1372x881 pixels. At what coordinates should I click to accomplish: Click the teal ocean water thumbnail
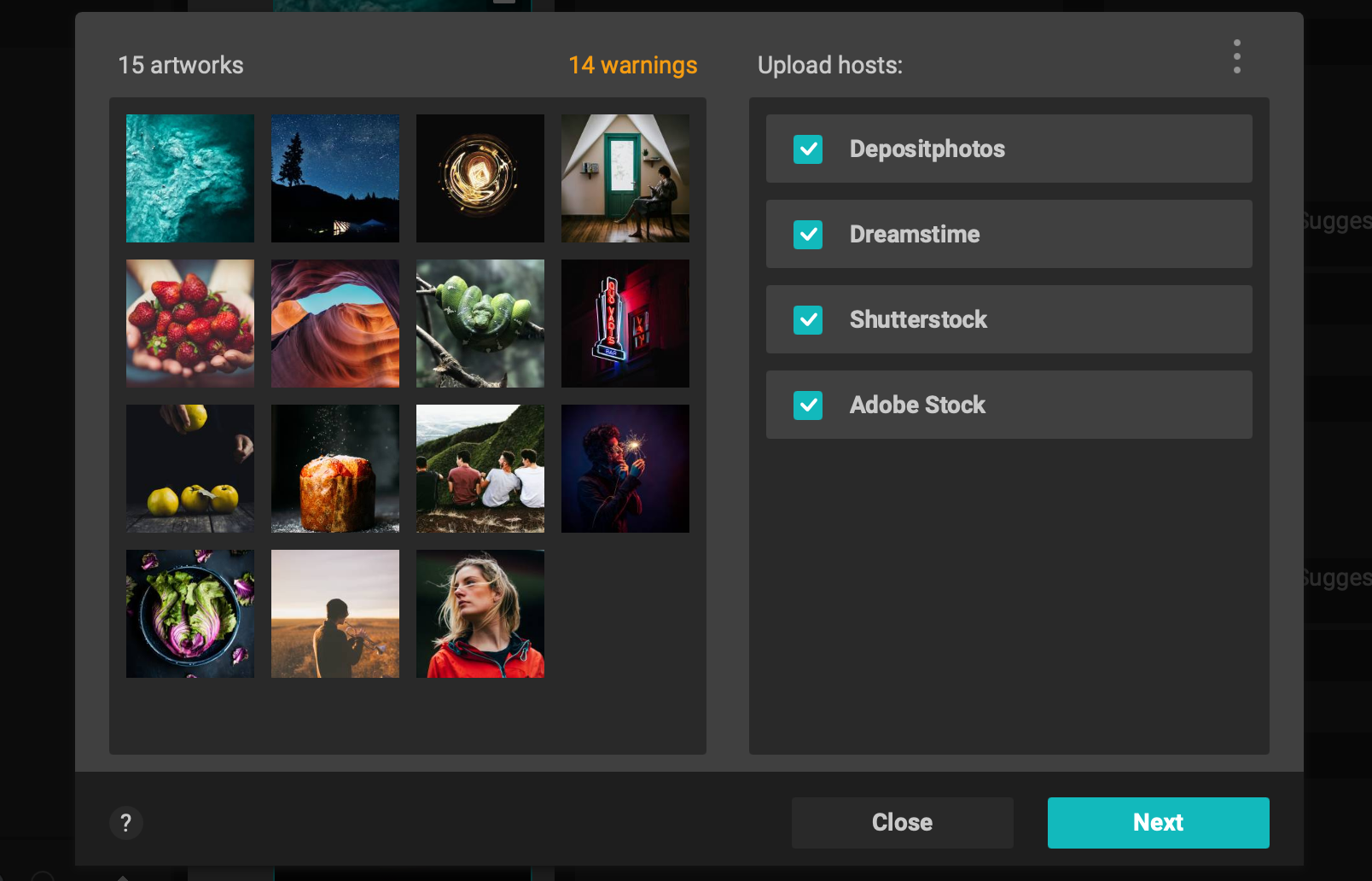(189, 178)
